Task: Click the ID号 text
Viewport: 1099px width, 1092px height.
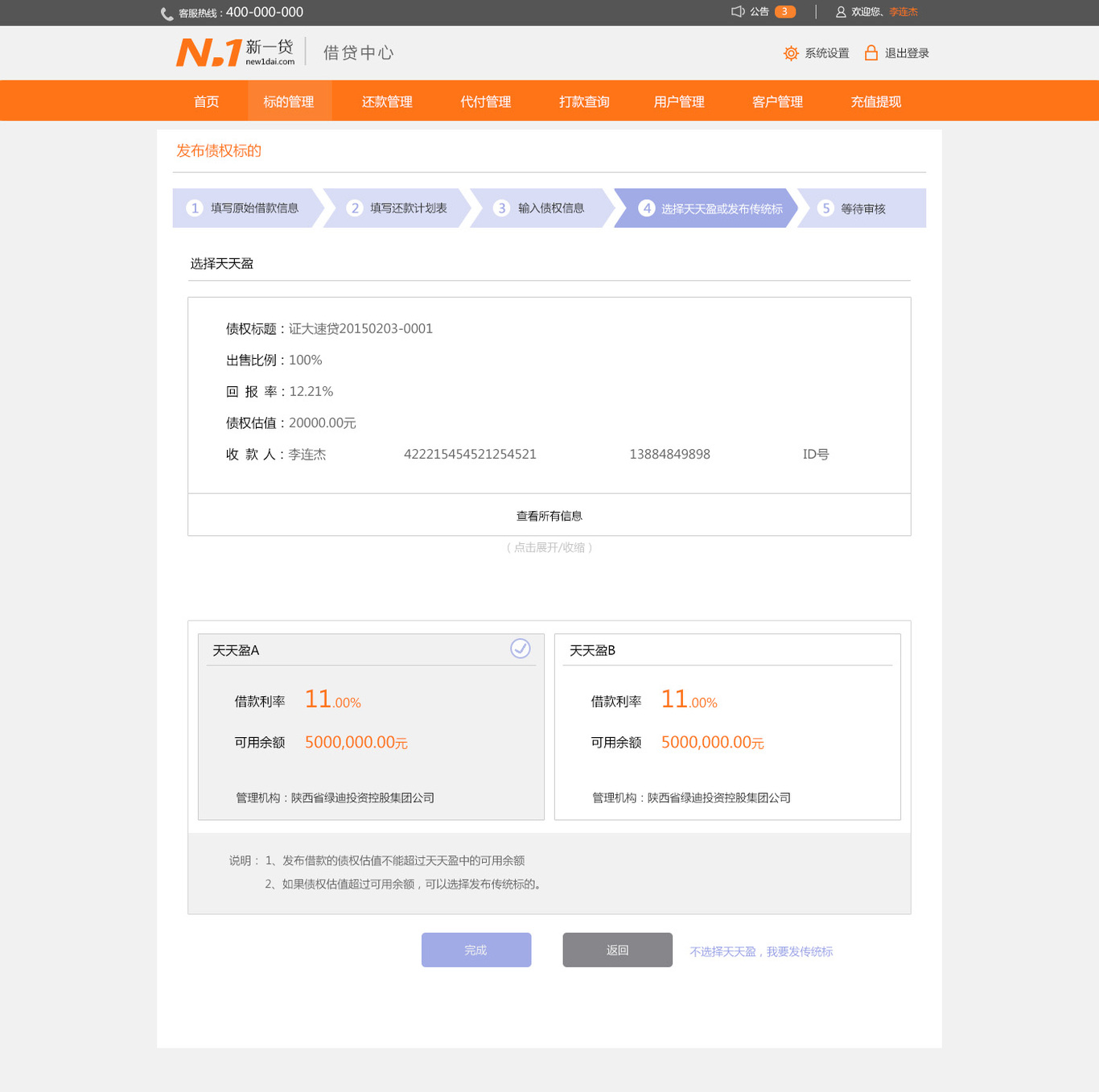Action: coord(816,454)
